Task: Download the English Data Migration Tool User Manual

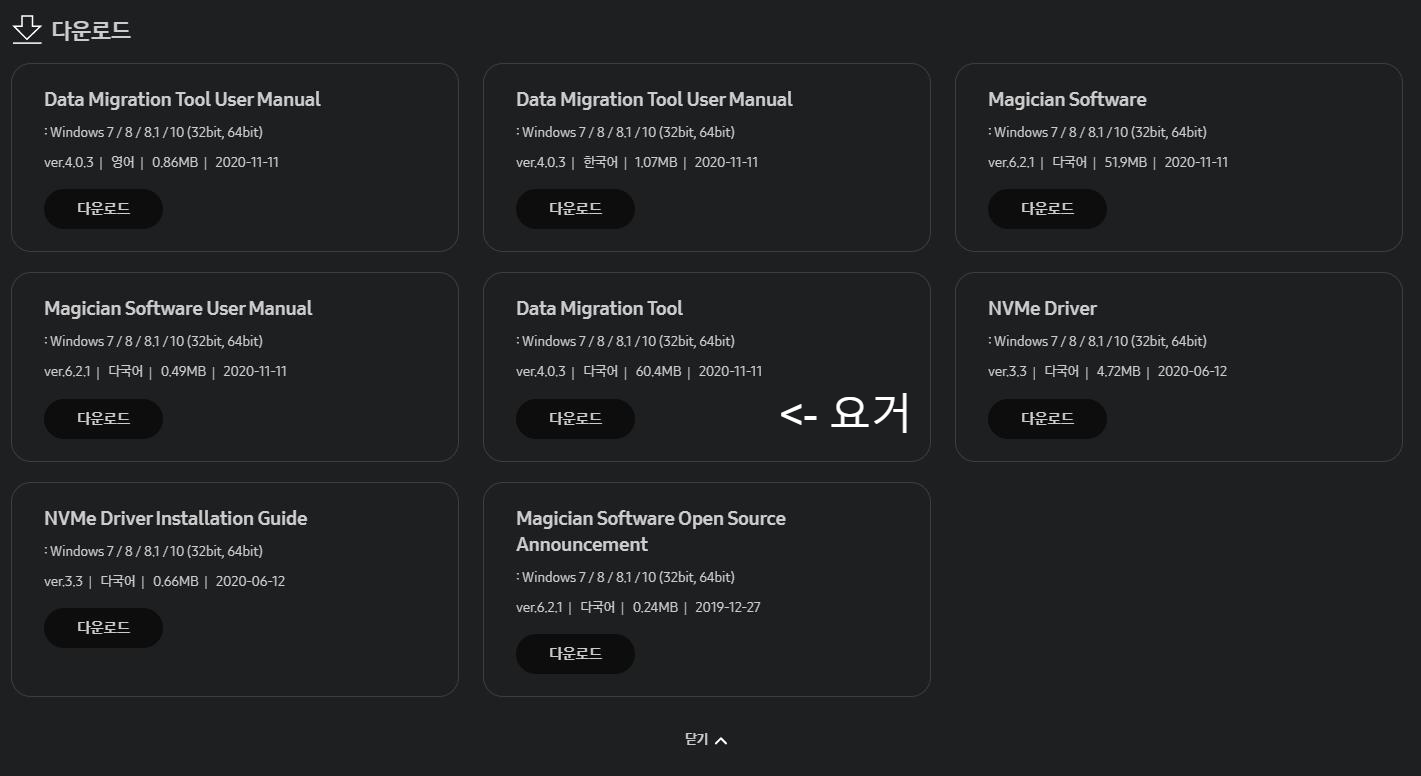Action: point(103,209)
